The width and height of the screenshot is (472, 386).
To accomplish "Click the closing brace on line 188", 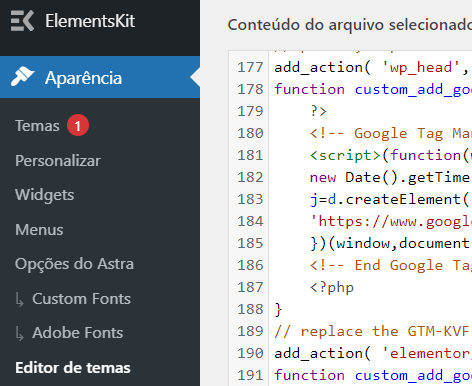I will pyautogui.click(x=278, y=310).
